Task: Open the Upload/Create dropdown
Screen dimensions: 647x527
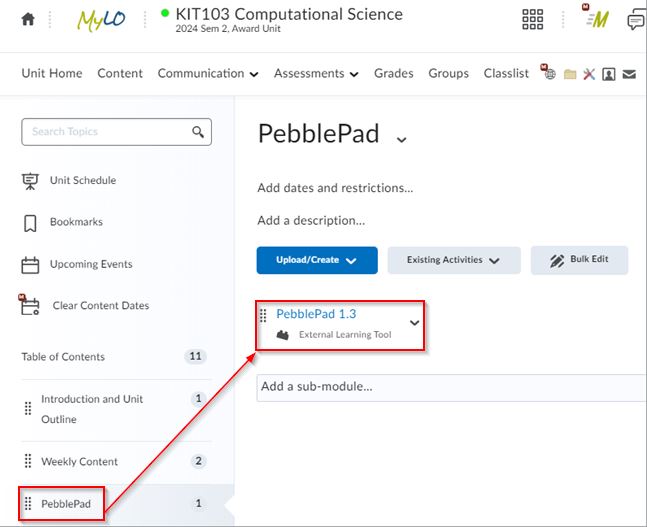Action: tap(317, 260)
